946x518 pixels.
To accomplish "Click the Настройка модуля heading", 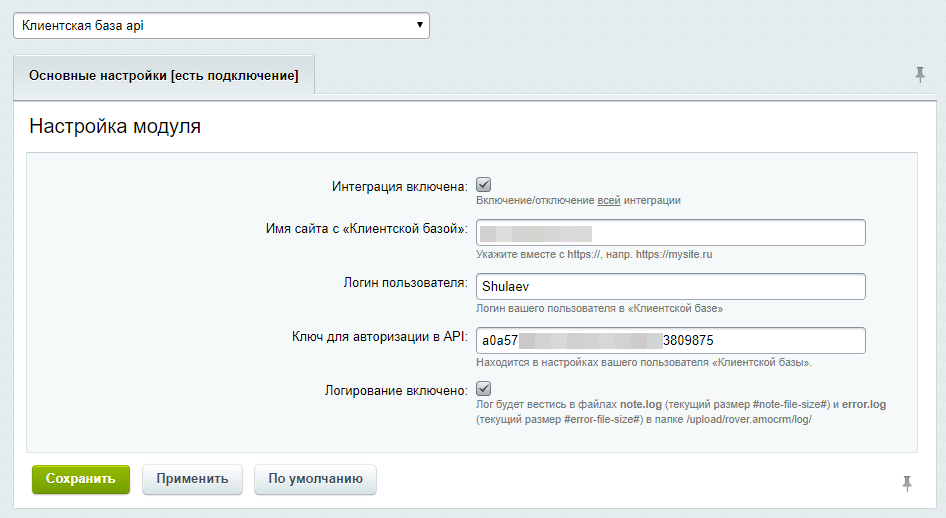I will [x=115, y=126].
